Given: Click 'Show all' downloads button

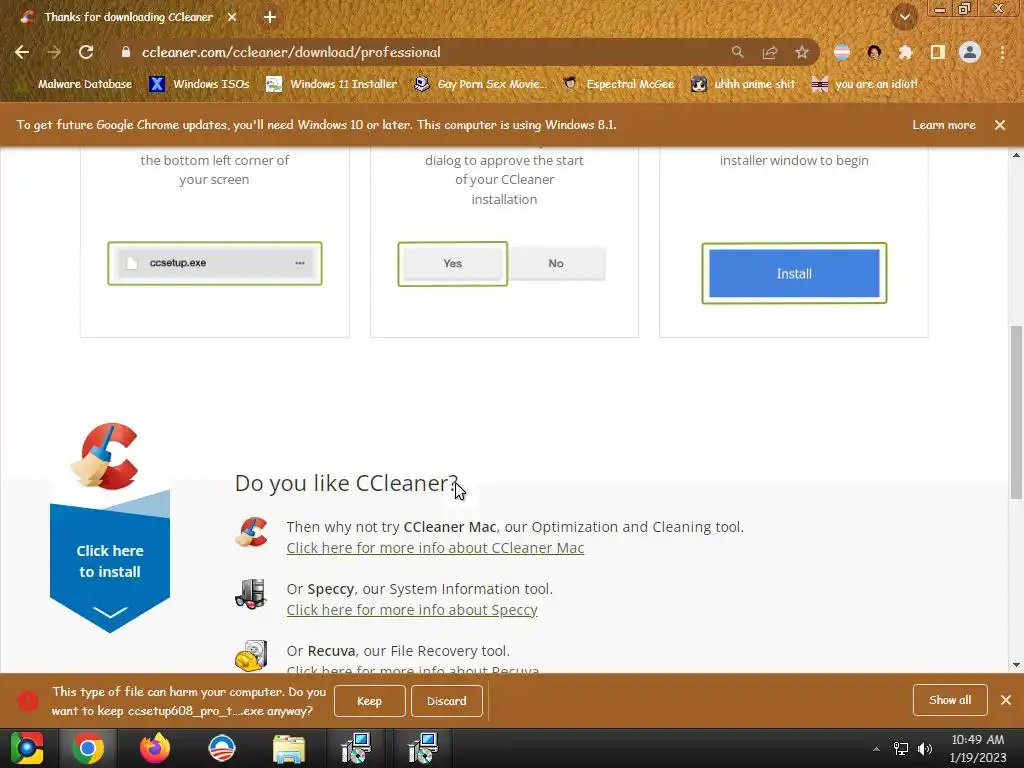Looking at the screenshot, I should (950, 700).
